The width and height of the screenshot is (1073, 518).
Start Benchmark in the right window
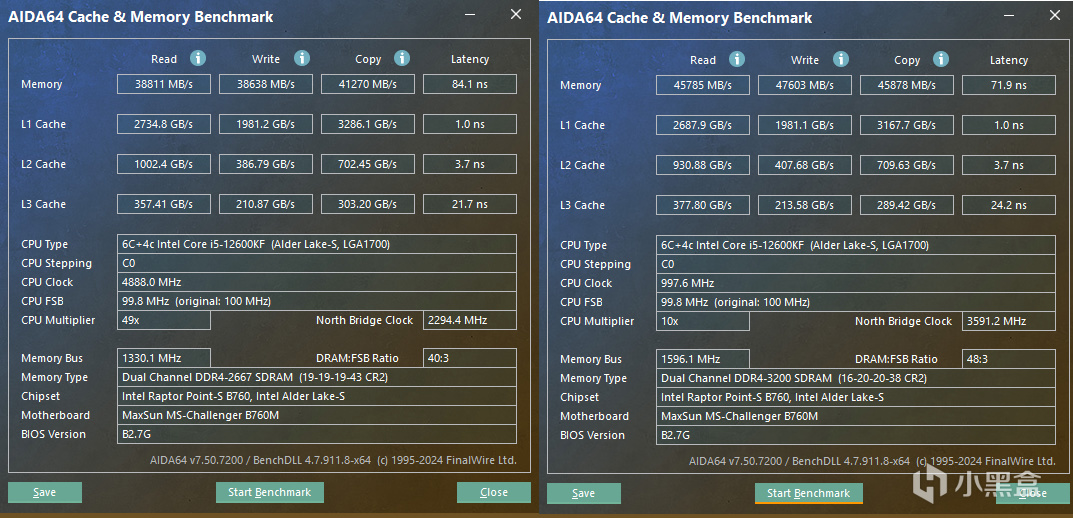tap(809, 493)
